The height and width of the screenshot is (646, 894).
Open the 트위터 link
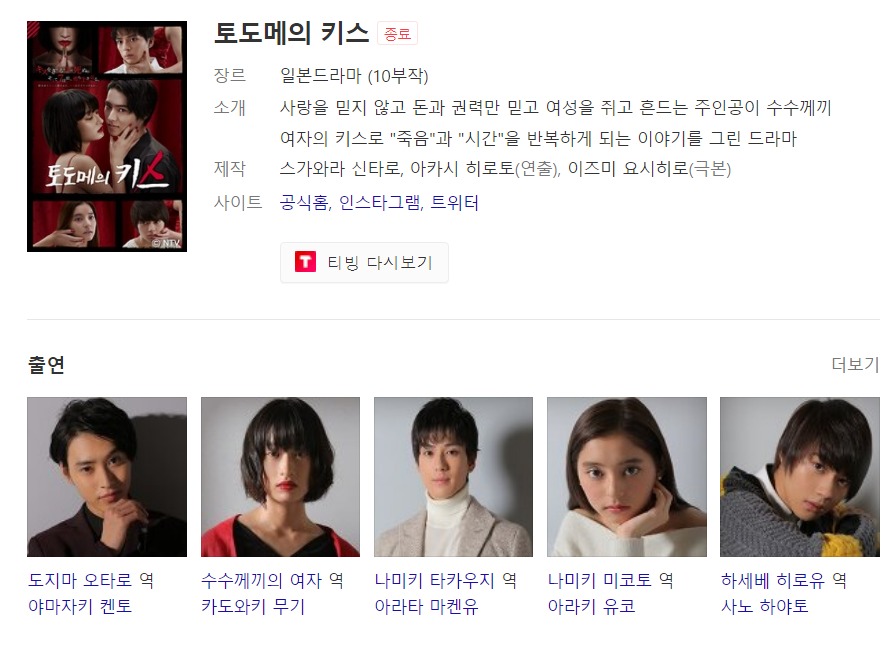454,202
